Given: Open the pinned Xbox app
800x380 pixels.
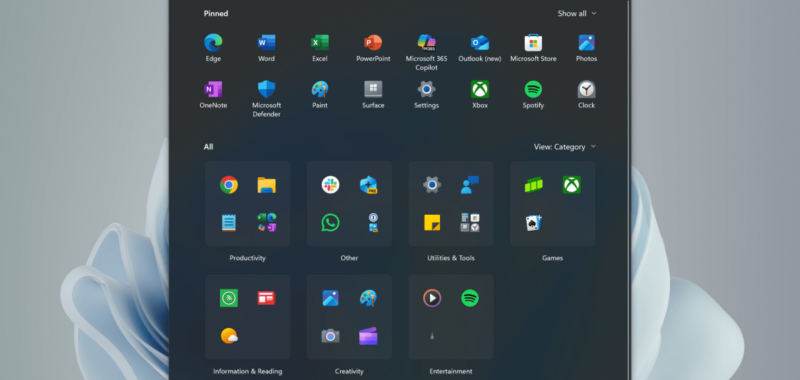Looking at the screenshot, I should [480, 89].
